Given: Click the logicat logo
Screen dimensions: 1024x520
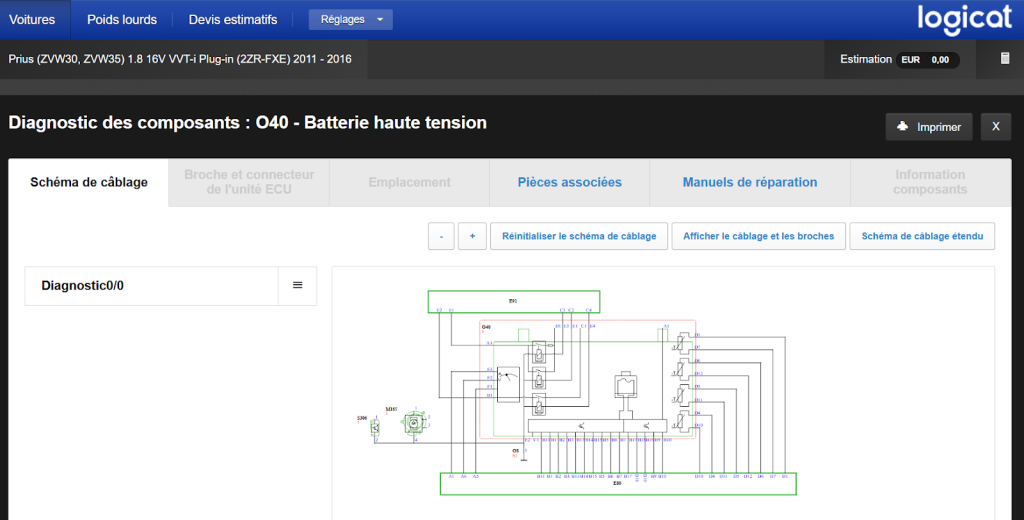Looking at the screenshot, I should click(x=964, y=18).
